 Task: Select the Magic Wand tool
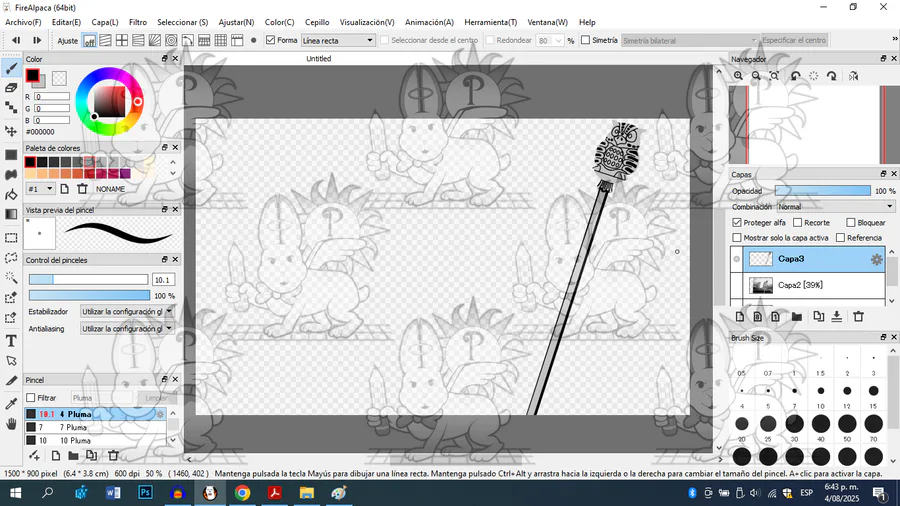(11, 277)
